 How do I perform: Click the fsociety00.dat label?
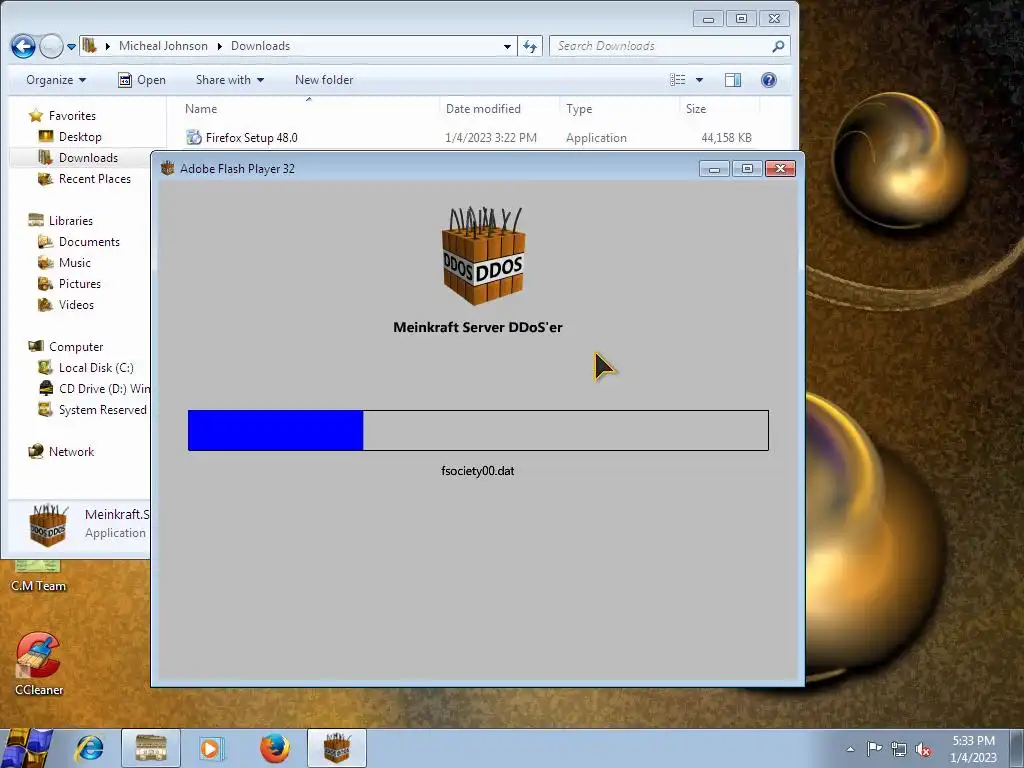[477, 471]
